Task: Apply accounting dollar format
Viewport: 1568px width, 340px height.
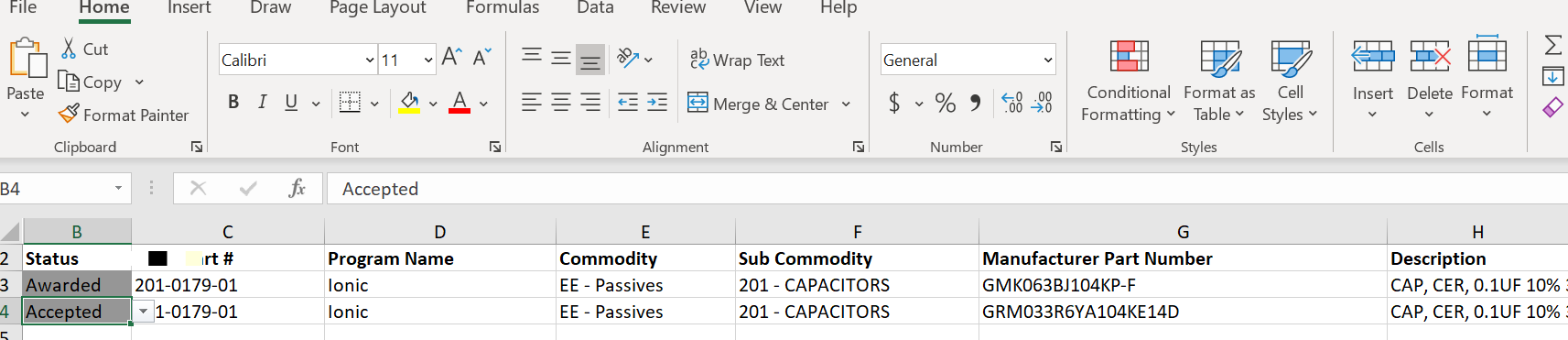Action: 894,103
